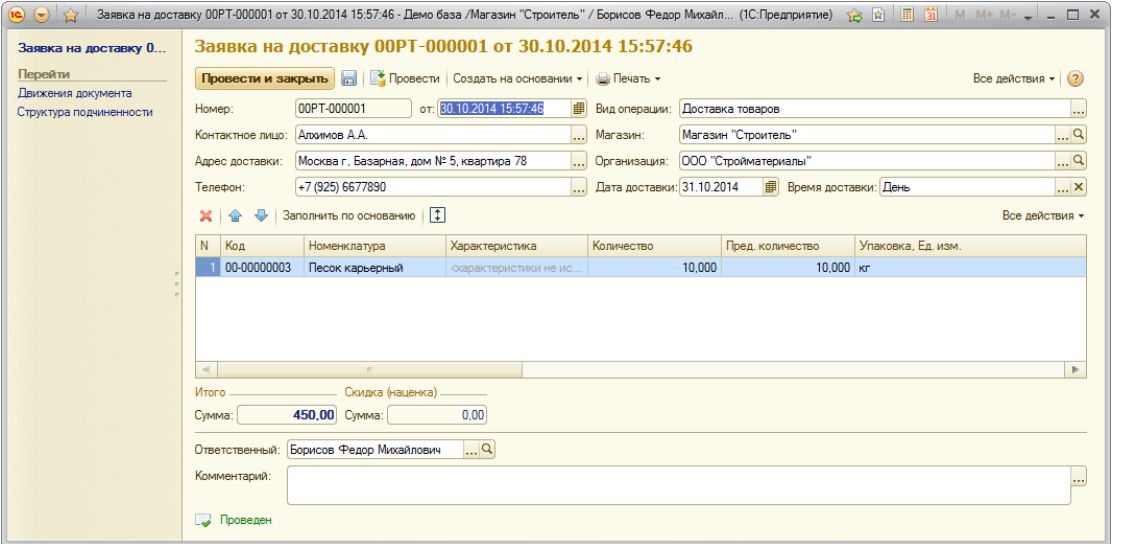
Task: Open the top Все действия menu
Action: click(x=1013, y=79)
